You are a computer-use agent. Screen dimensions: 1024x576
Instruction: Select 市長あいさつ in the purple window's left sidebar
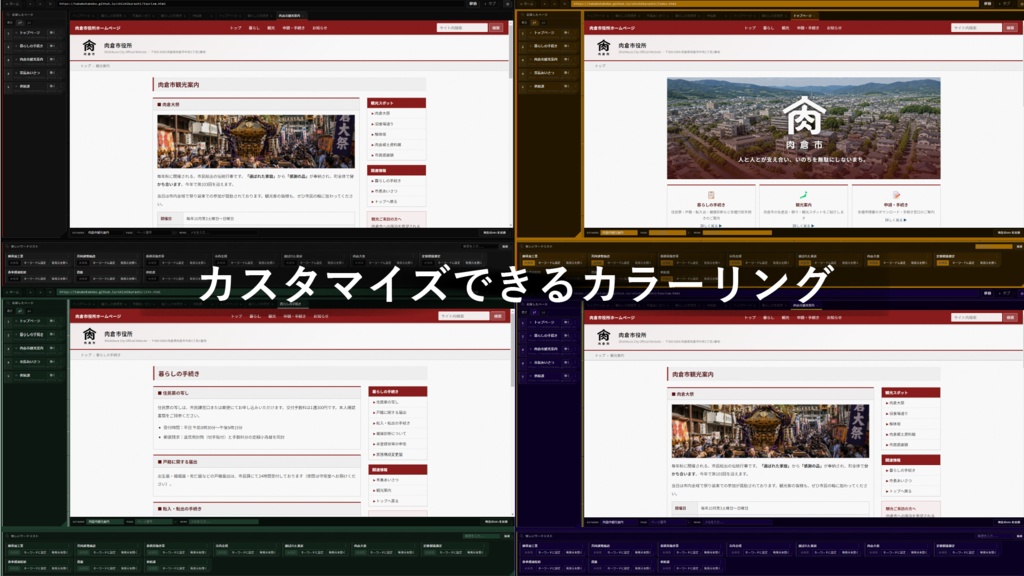click(544, 362)
